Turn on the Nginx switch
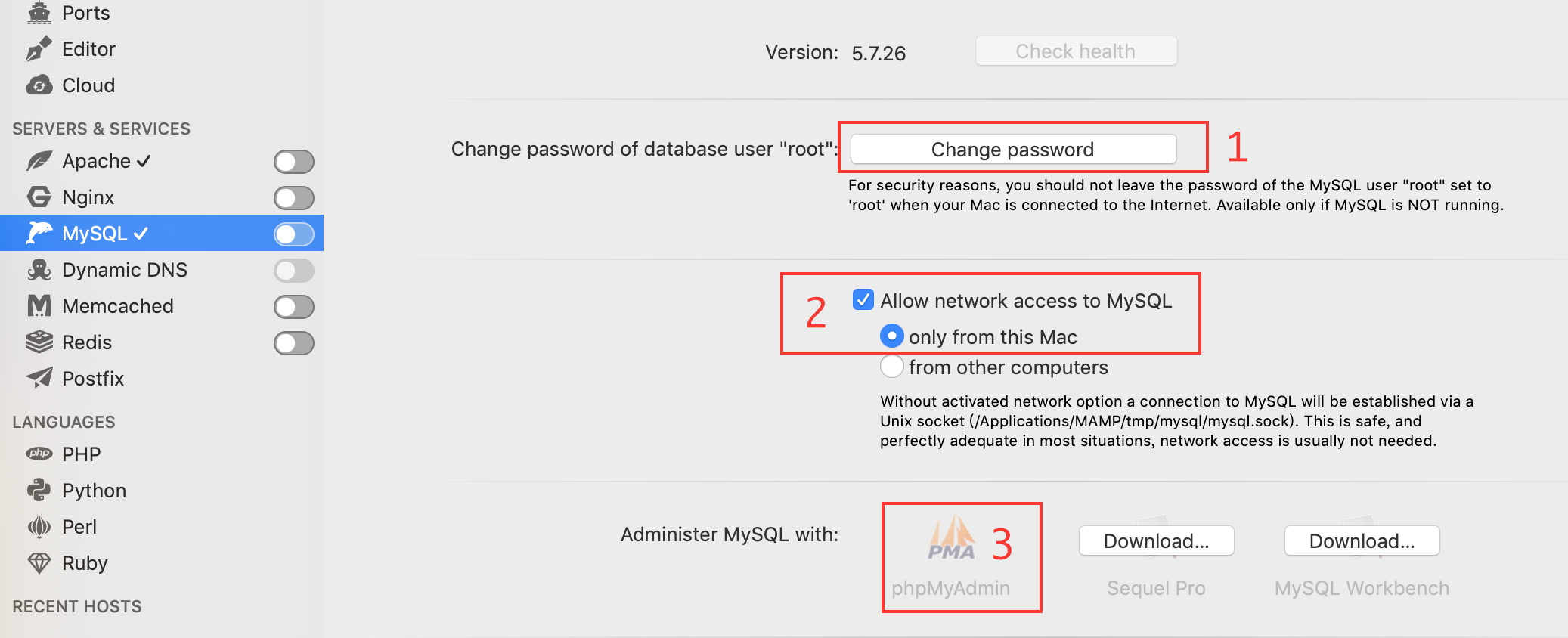1568x638 pixels. click(x=294, y=197)
